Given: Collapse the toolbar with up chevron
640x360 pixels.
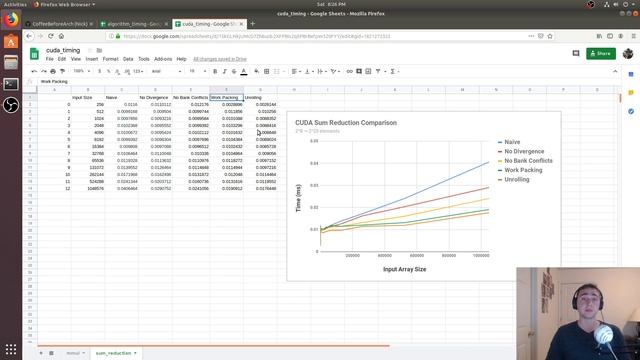Looking at the screenshot, I should click(615, 71).
